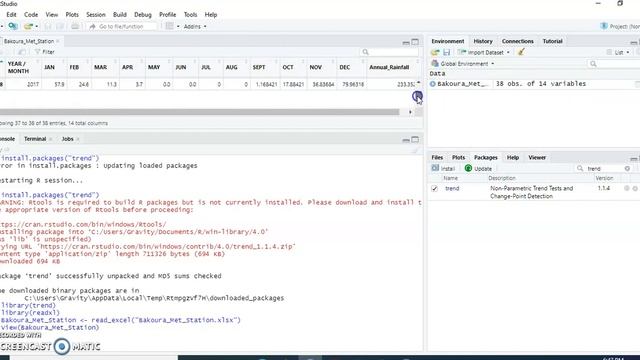This screenshot has width=640, height=360.
Task: Click the Global Environment icon
Action: (x=435, y=64)
